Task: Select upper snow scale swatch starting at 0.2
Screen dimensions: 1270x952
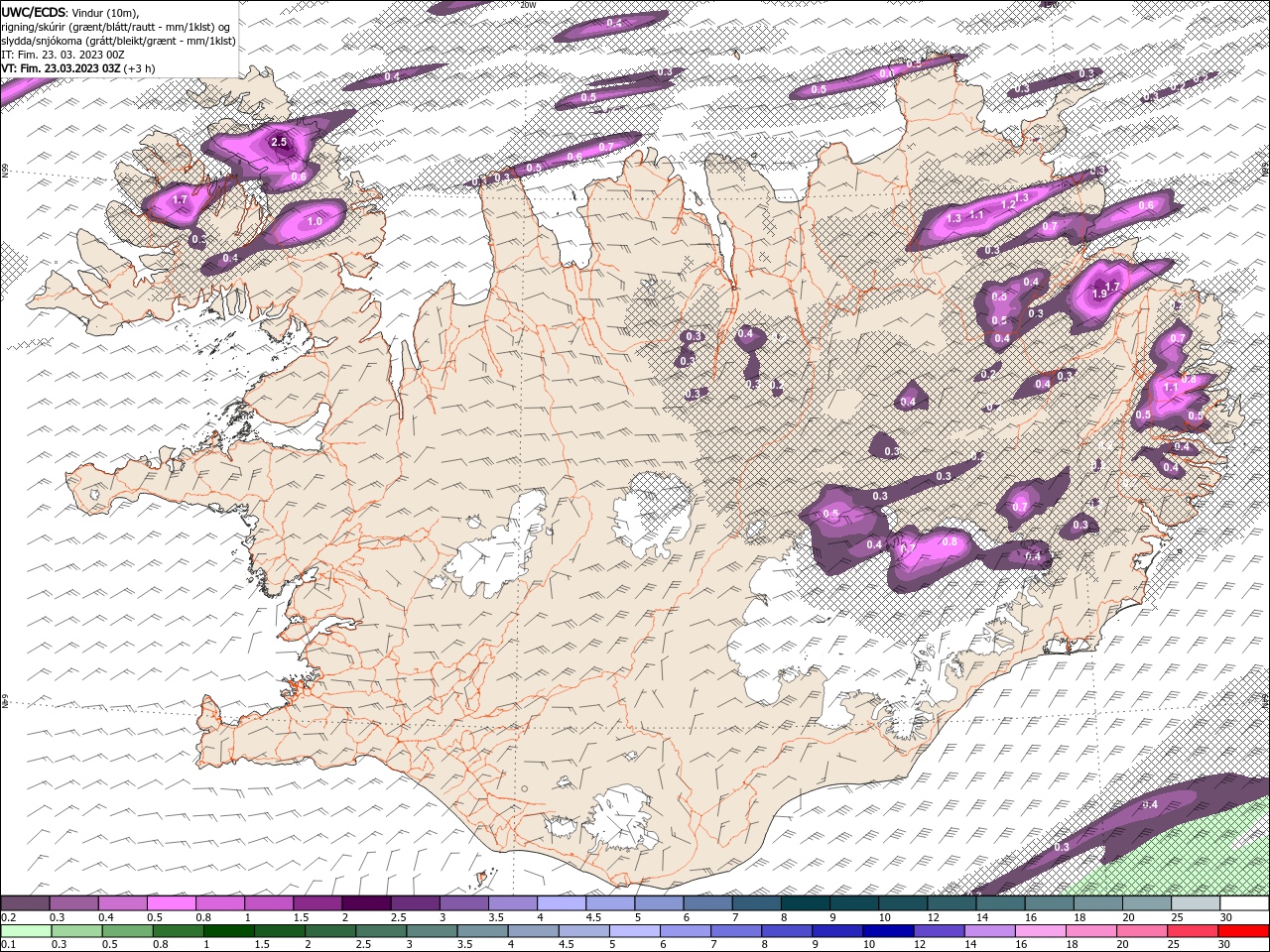Action: point(25,903)
